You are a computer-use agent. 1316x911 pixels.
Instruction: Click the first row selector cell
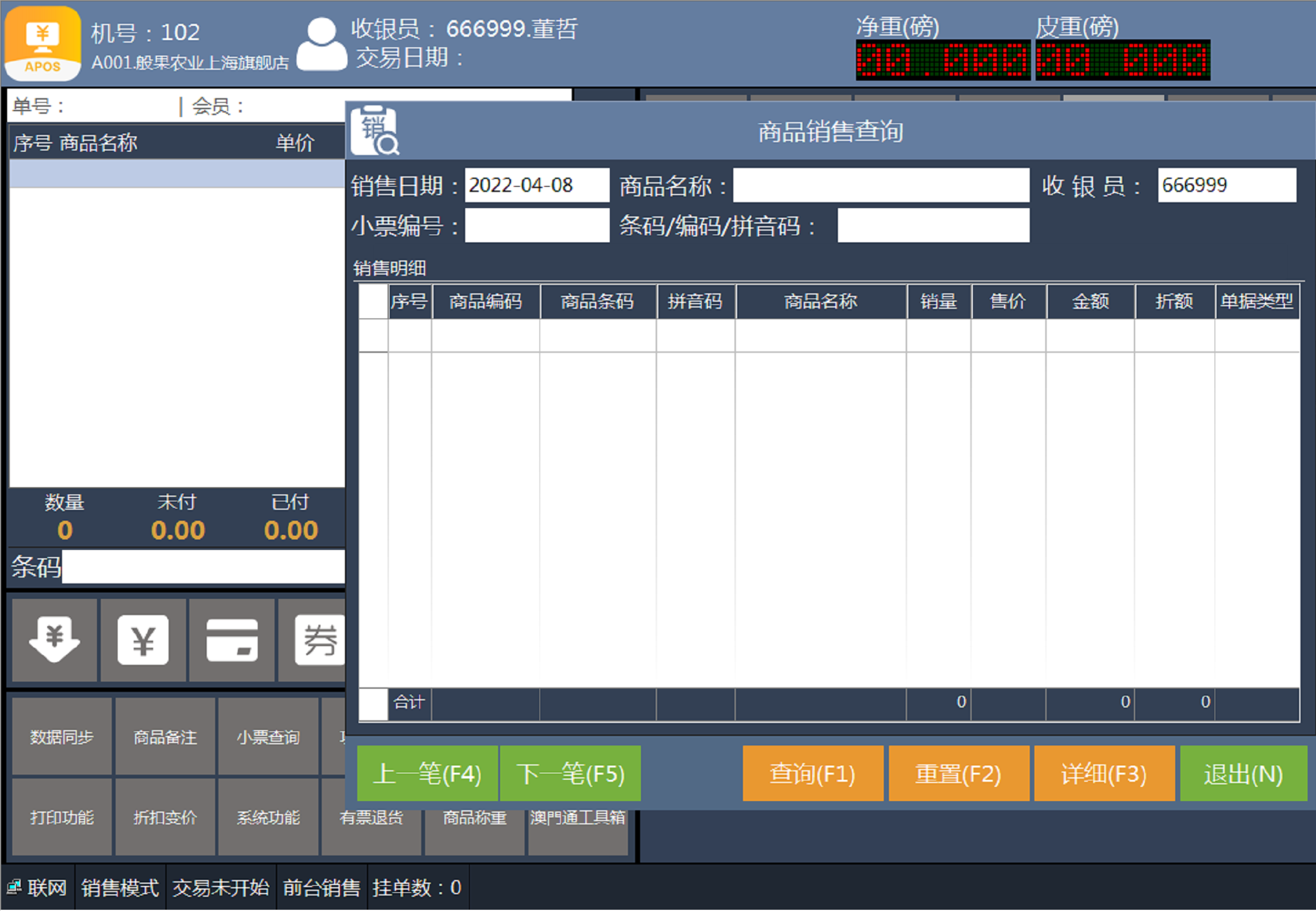pos(373,336)
